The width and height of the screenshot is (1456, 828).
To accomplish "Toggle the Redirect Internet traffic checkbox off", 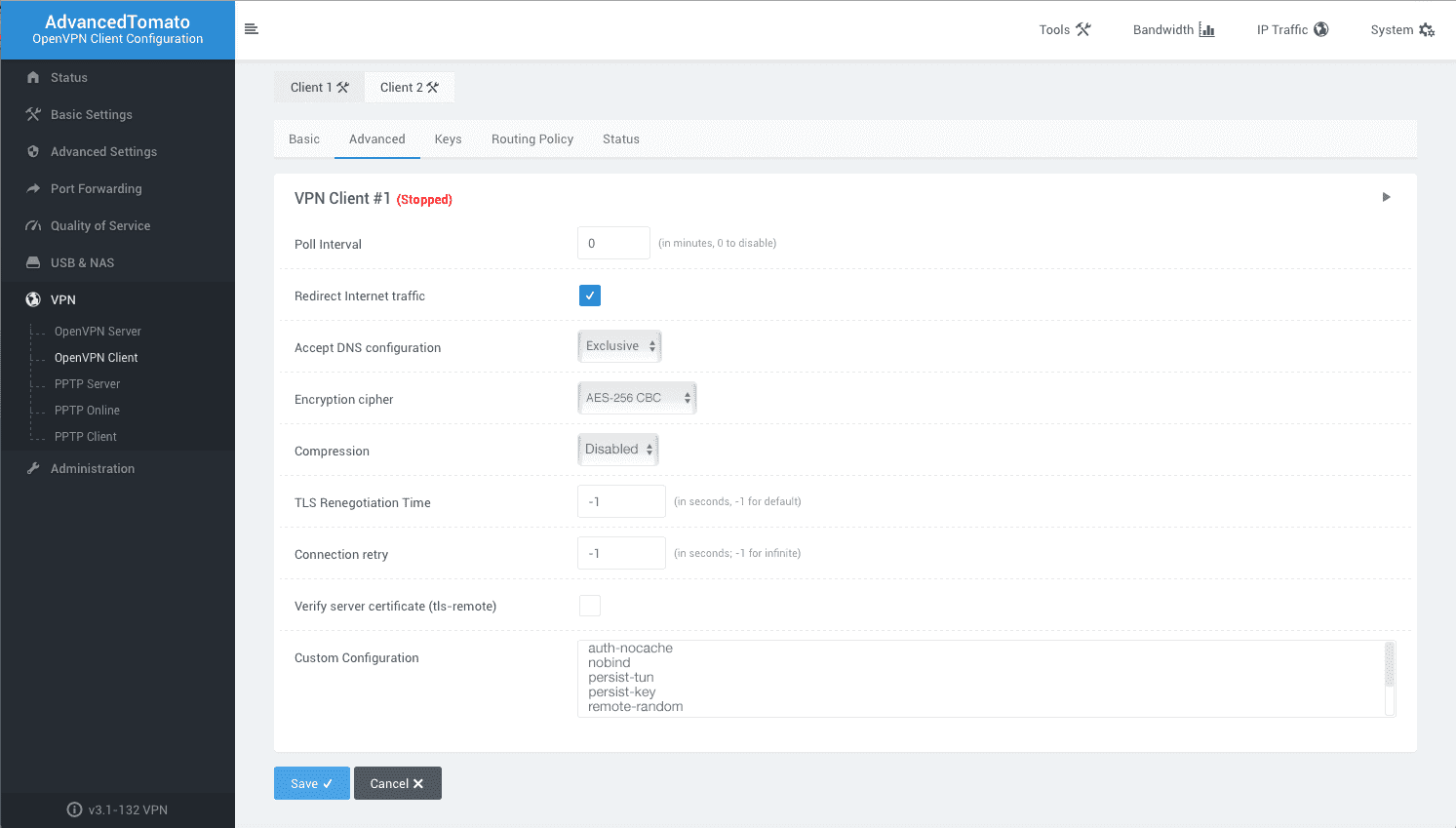I will click(589, 295).
